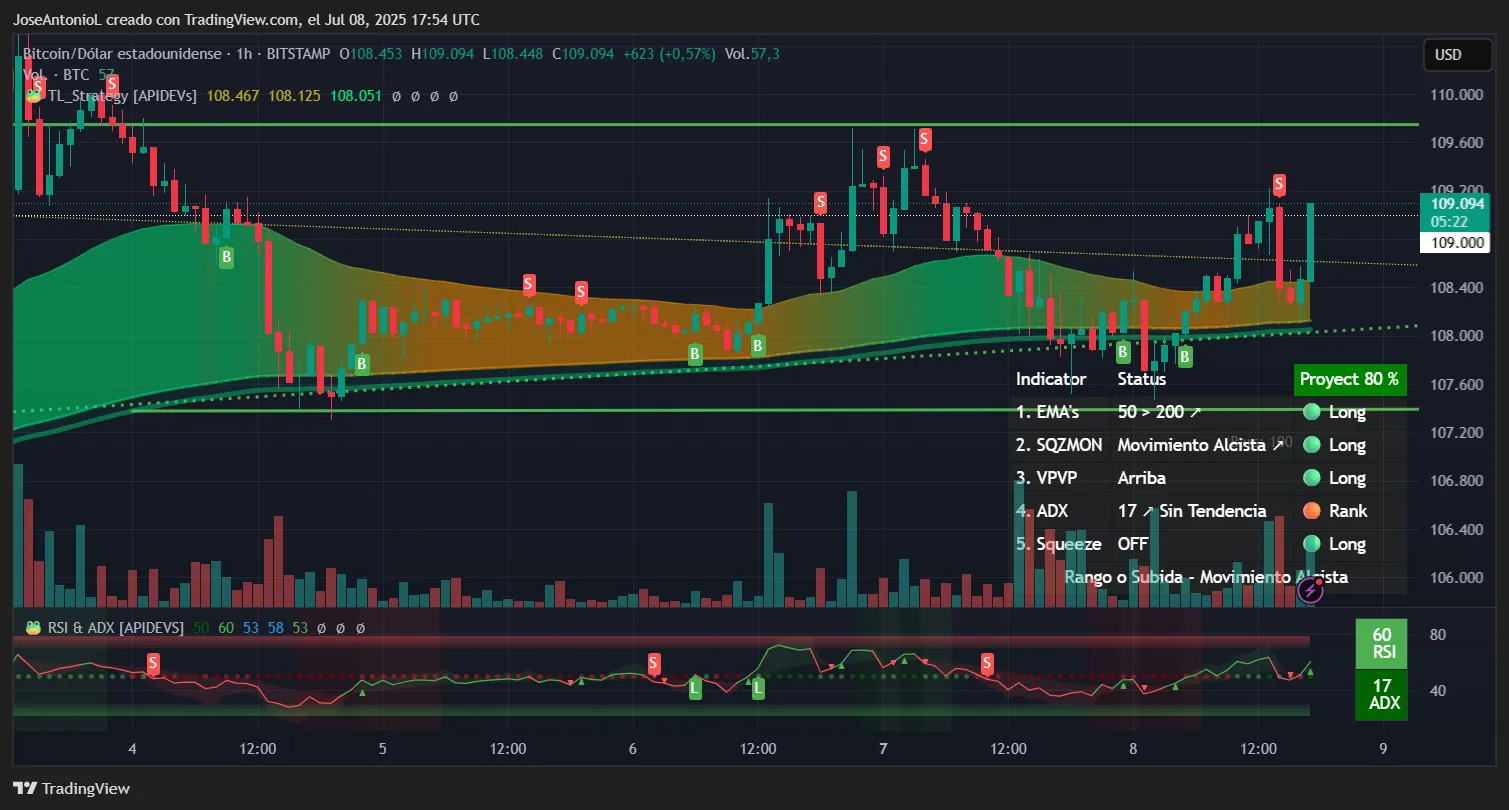Click the '2. SQZMON' indicator cell
Image resolution: width=1509 pixels, height=810 pixels.
[x=1058, y=445]
